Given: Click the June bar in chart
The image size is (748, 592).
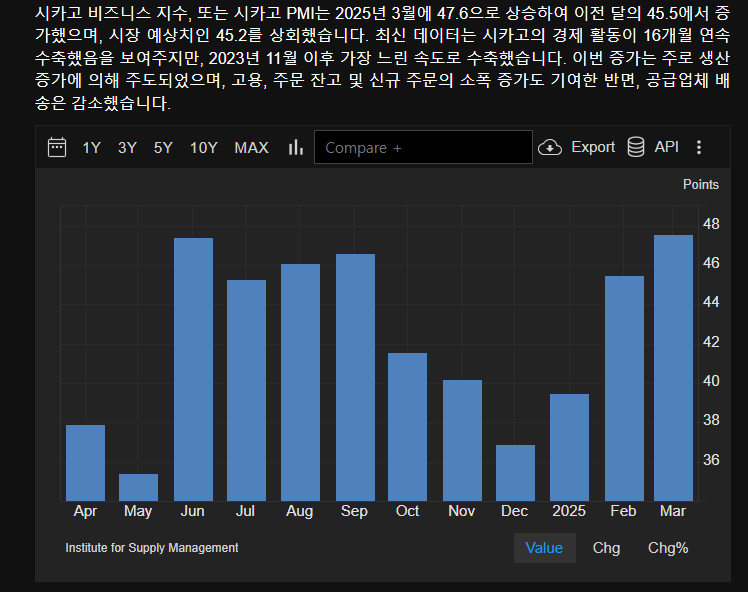Looking at the screenshot, I should tap(193, 369).
